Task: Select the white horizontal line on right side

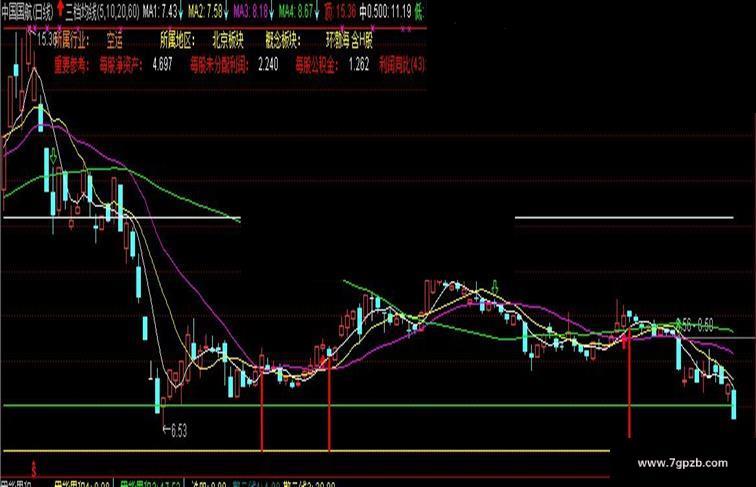Action: point(624,217)
